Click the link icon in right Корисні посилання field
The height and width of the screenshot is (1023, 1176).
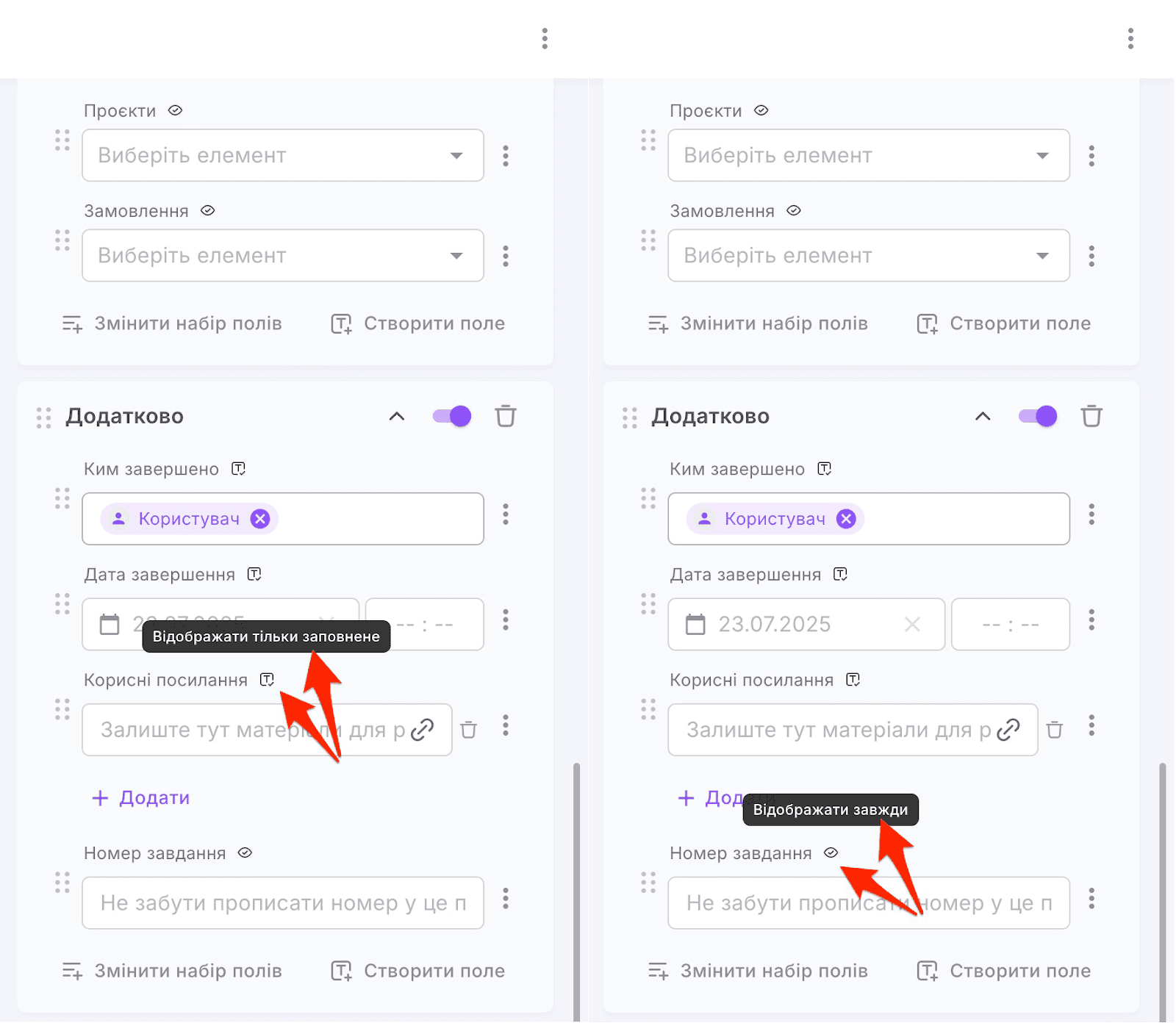tap(1008, 730)
